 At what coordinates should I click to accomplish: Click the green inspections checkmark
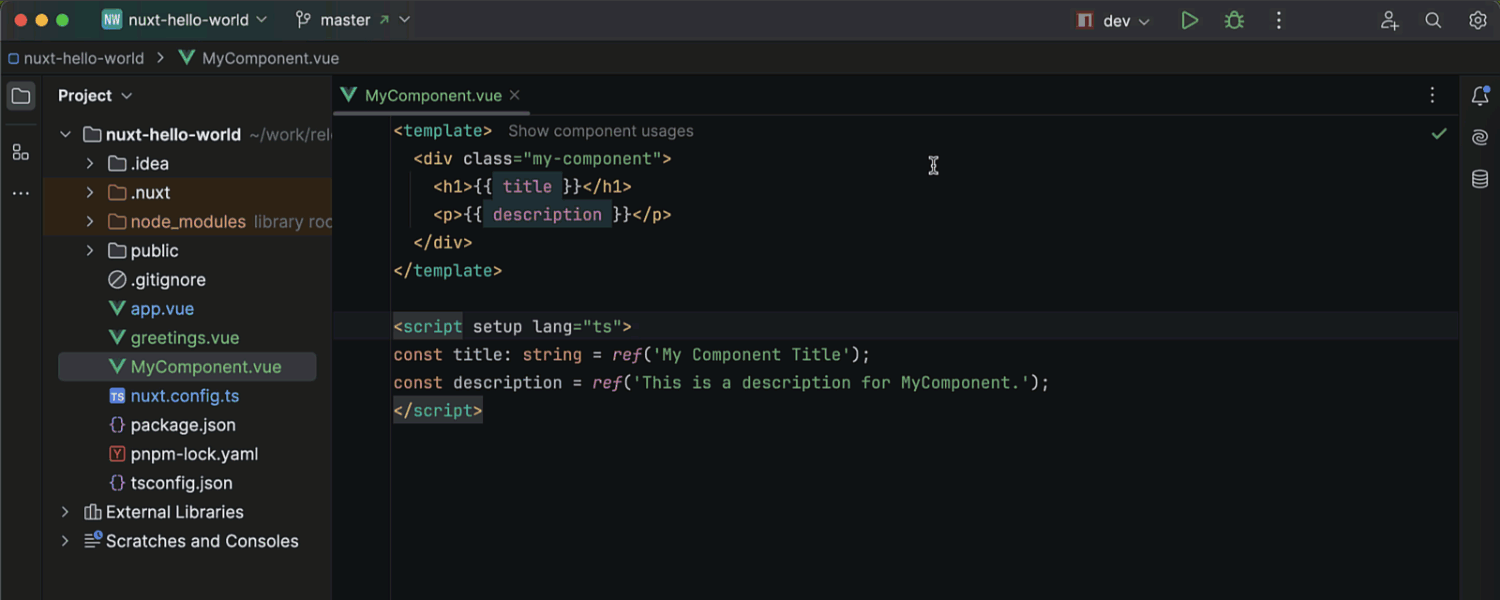coord(1439,133)
